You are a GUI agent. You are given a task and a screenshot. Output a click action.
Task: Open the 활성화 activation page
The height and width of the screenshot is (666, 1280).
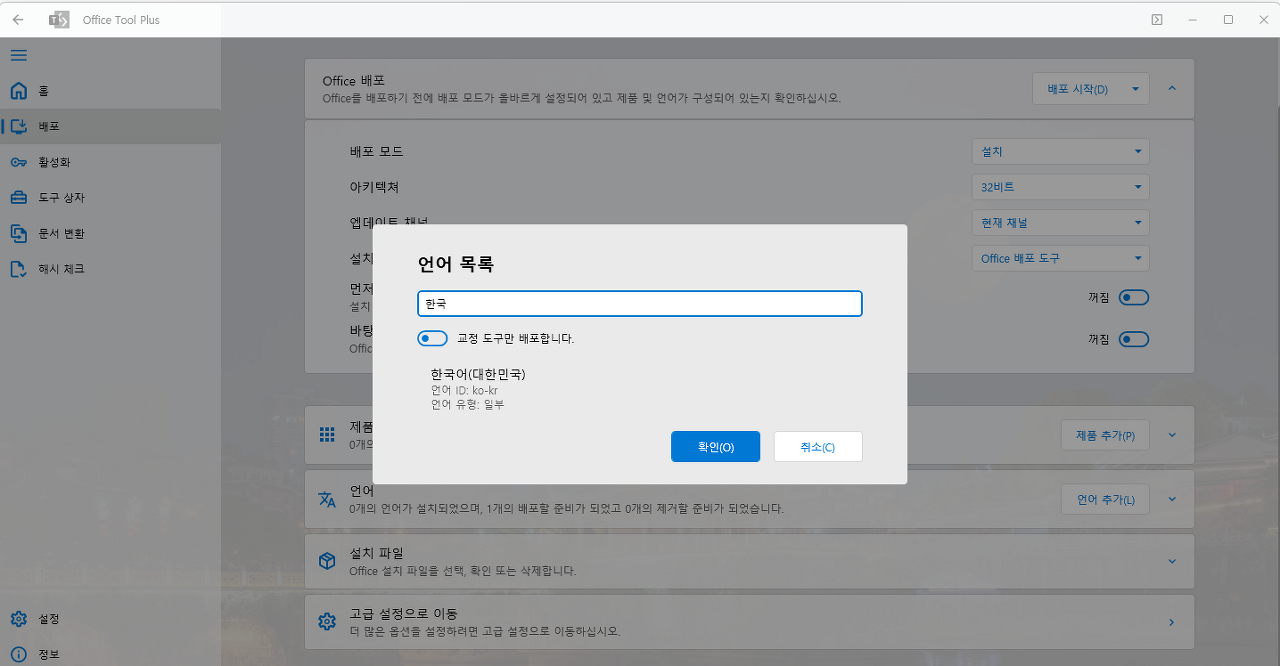click(x=110, y=162)
